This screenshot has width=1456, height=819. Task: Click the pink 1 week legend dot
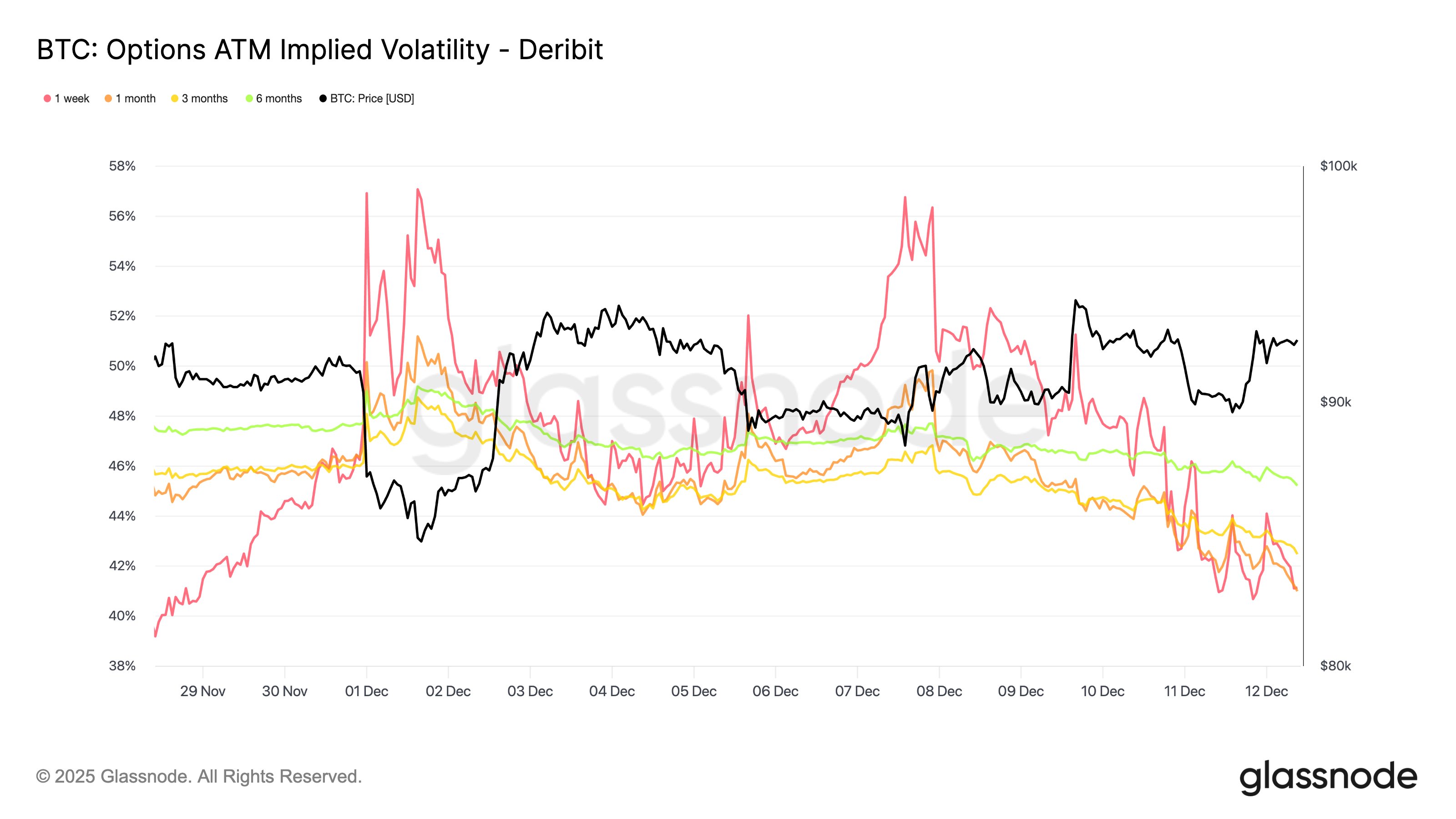pyautogui.click(x=47, y=99)
